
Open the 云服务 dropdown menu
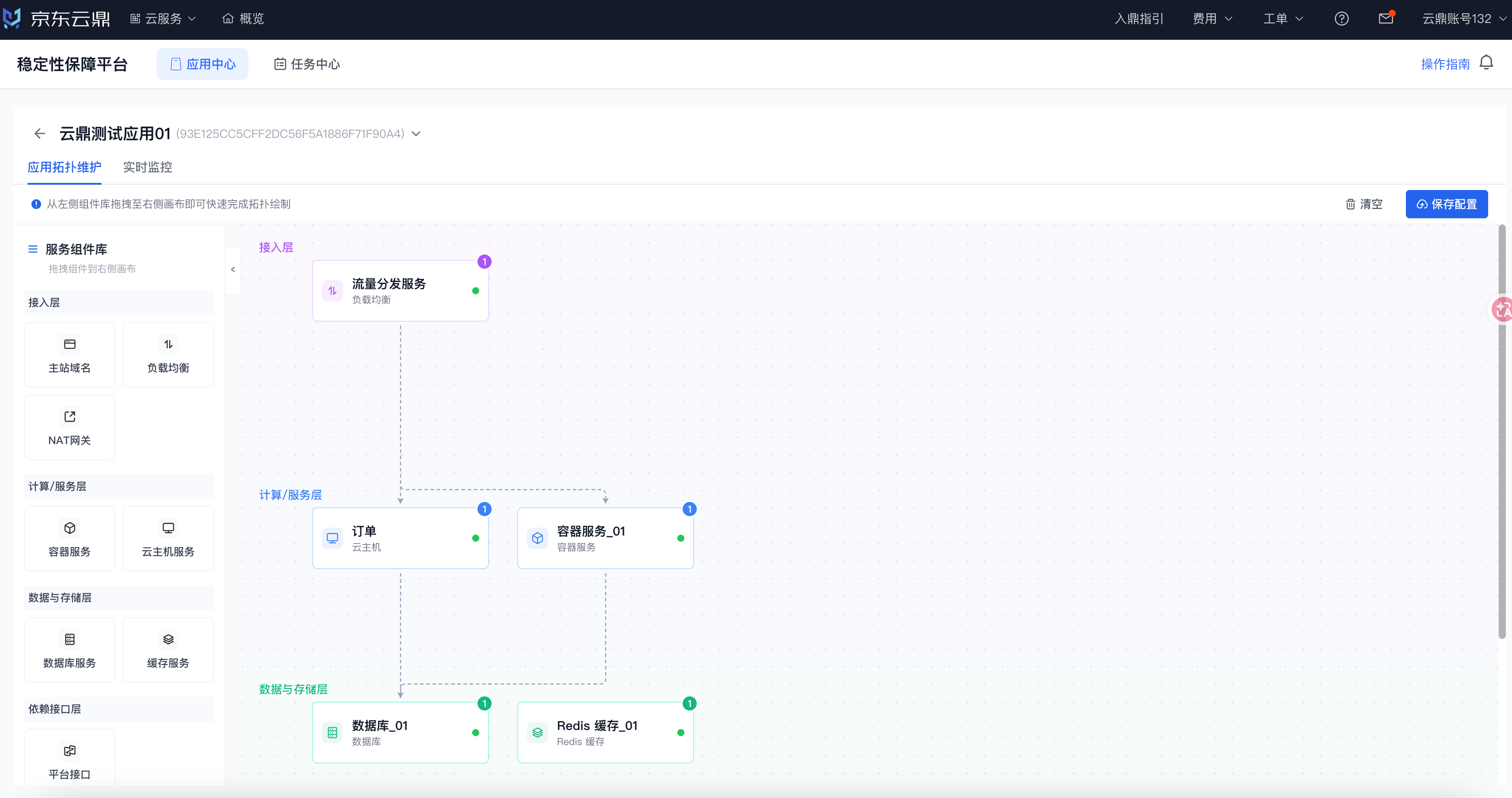(163, 19)
